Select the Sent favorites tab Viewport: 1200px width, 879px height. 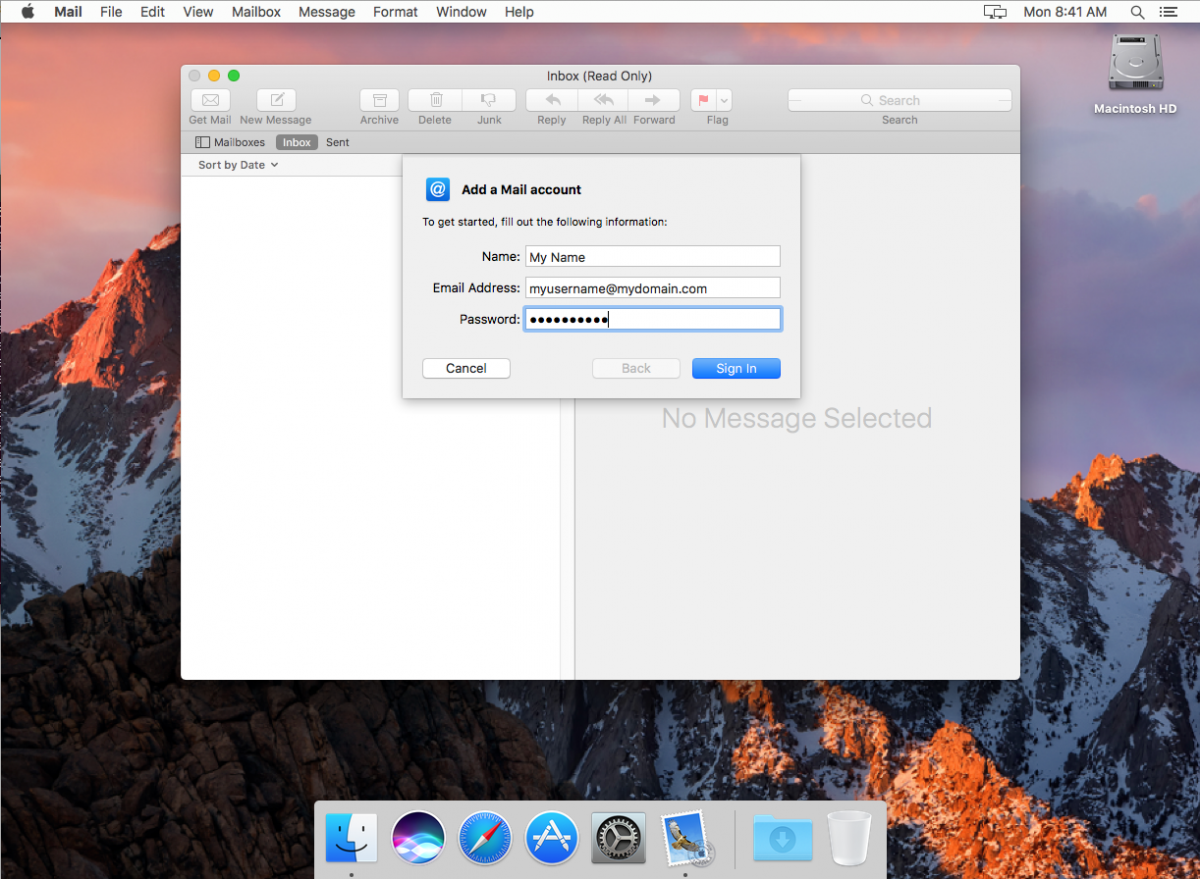pos(338,142)
